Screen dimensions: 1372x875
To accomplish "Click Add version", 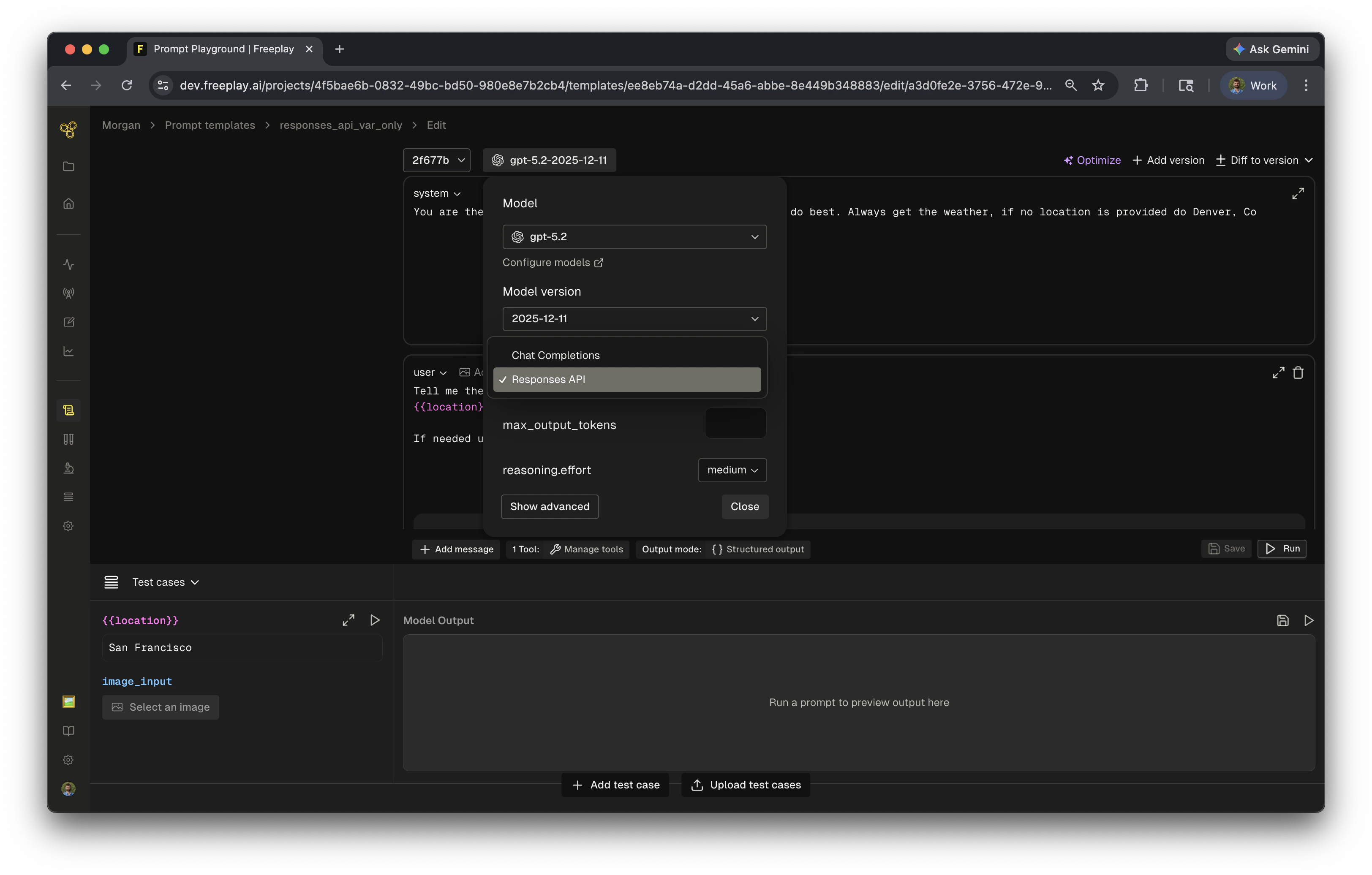I will [x=1168, y=160].
